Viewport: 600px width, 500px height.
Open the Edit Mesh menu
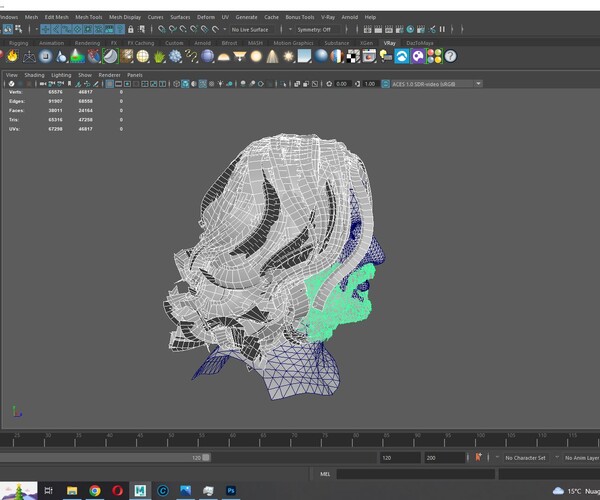coord(57,17)
